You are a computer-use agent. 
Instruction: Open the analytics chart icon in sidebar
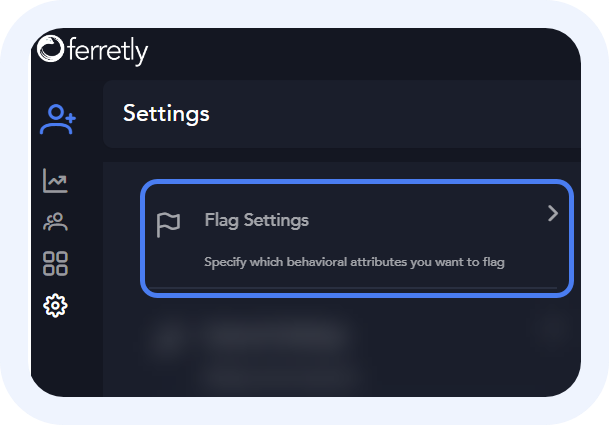pyautogui.click(x=56, y=181)
